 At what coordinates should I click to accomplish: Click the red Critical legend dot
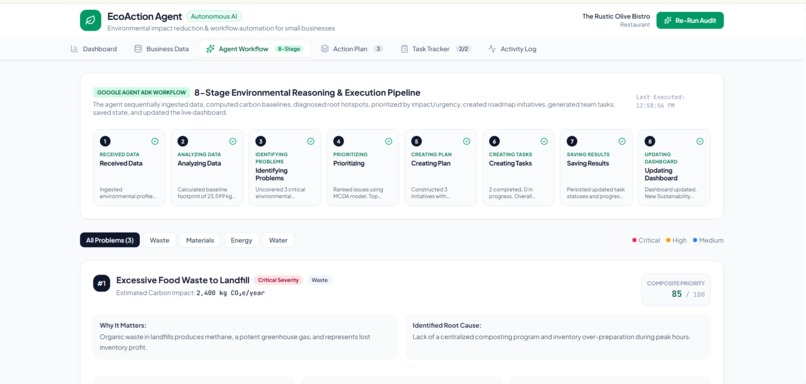(634, 240)
